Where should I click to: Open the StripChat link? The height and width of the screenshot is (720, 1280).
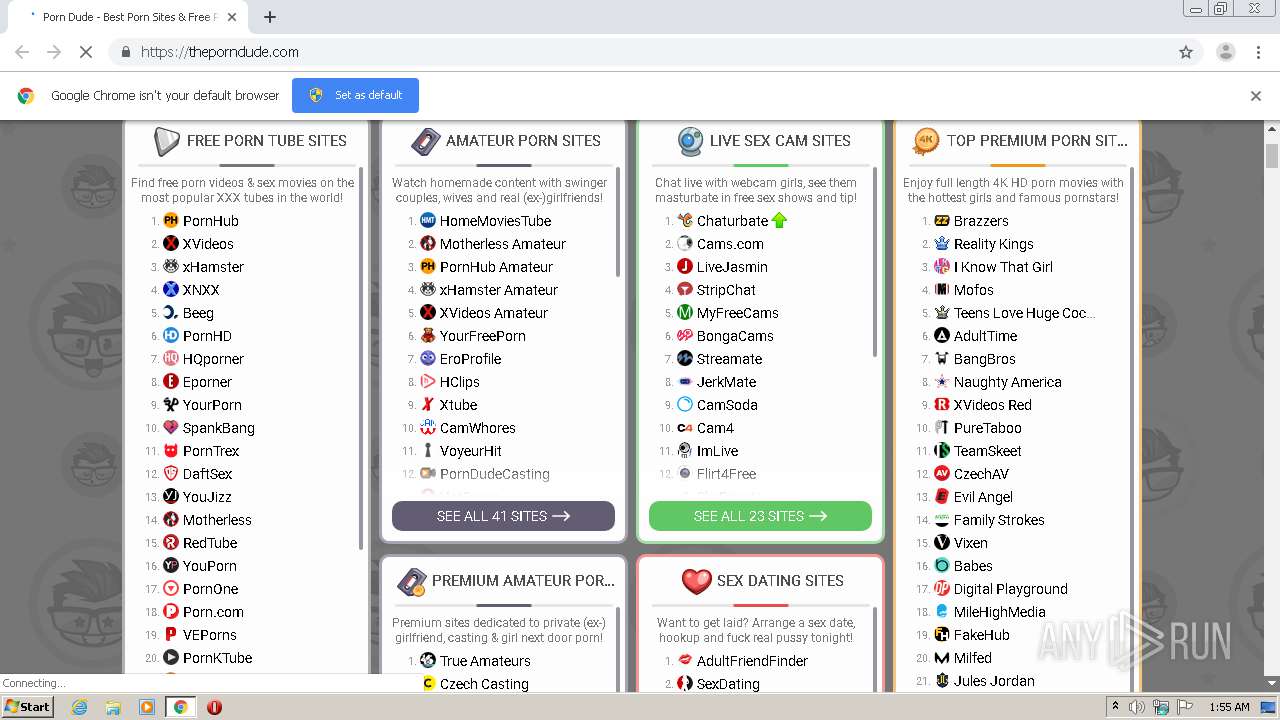point(726,290)
